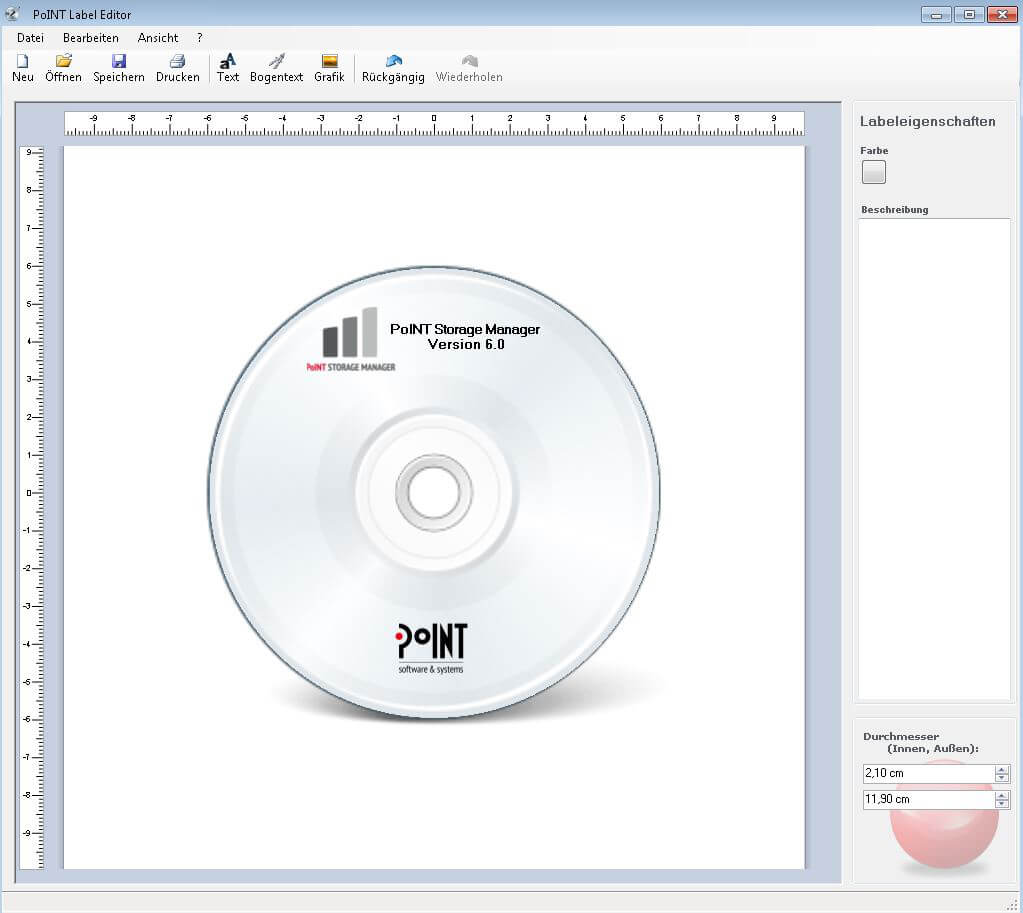Undo last action with Rückgängig
The height and width of the screenshot is (913, 1023).
pos(393,68)
